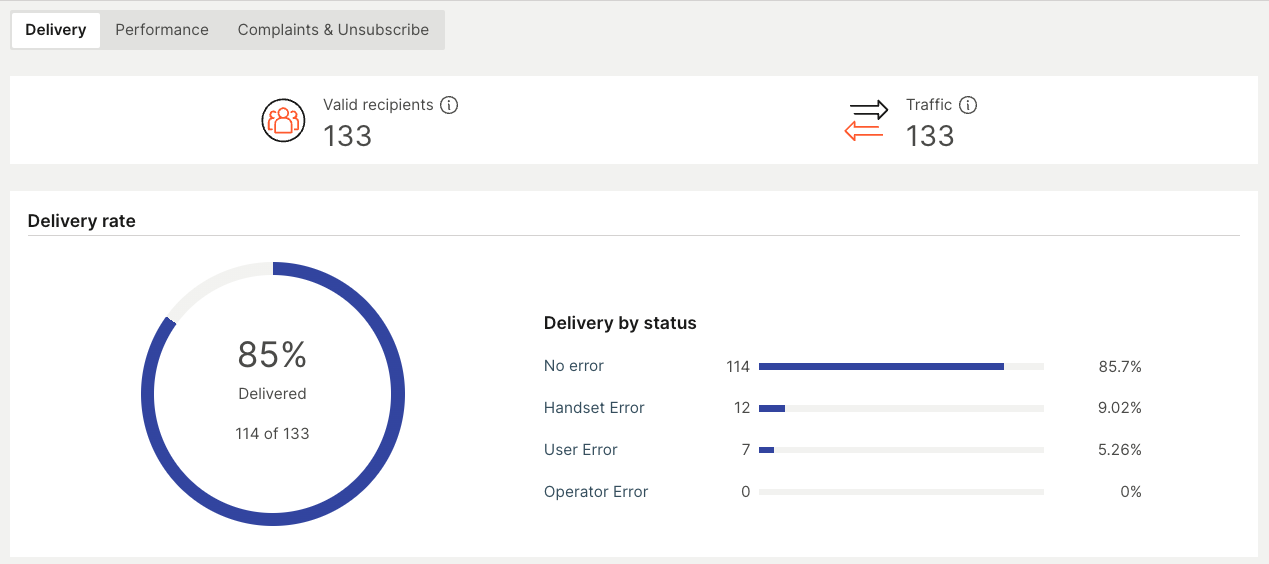Image resolution: width=1269 pixels, height=564 pixels.
Task: Click the info icon beside Valid recipients
Action: (449, 105)
